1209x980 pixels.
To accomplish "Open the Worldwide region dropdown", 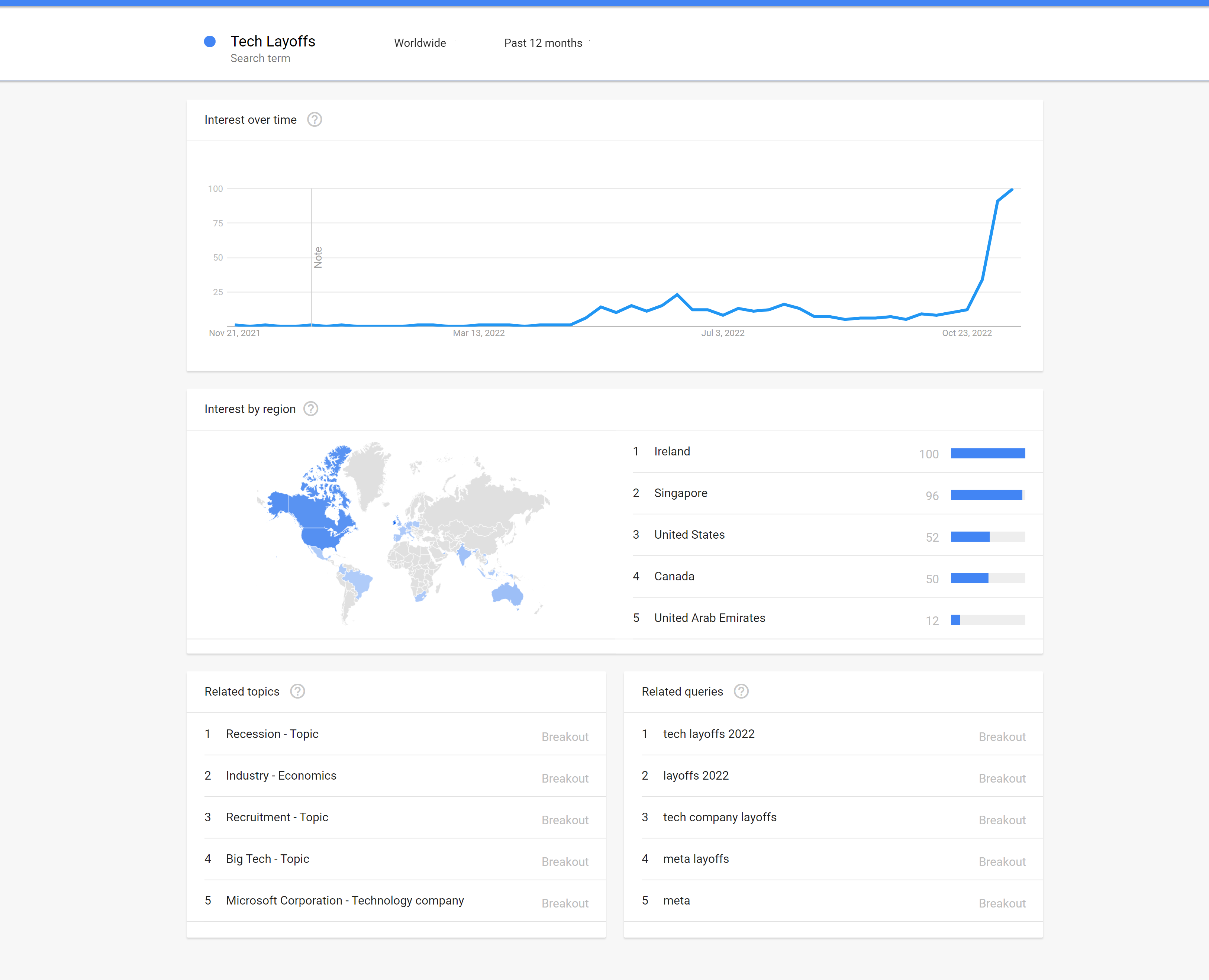I will pos(420,43).
